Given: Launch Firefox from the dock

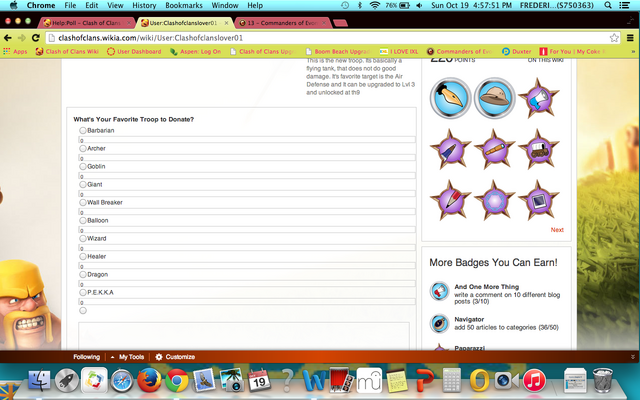Looking at the screenshot, I should coord(149,380).
